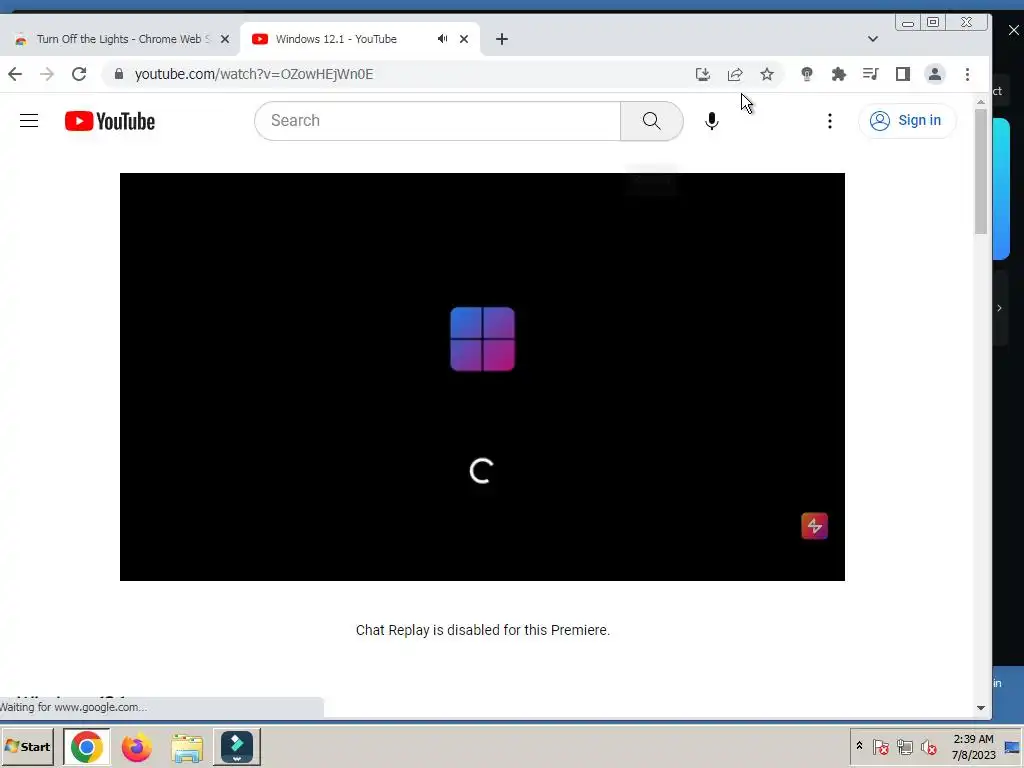The image size is (1024, 768).
Task: Click the YouTube logo
Action: 110,121
